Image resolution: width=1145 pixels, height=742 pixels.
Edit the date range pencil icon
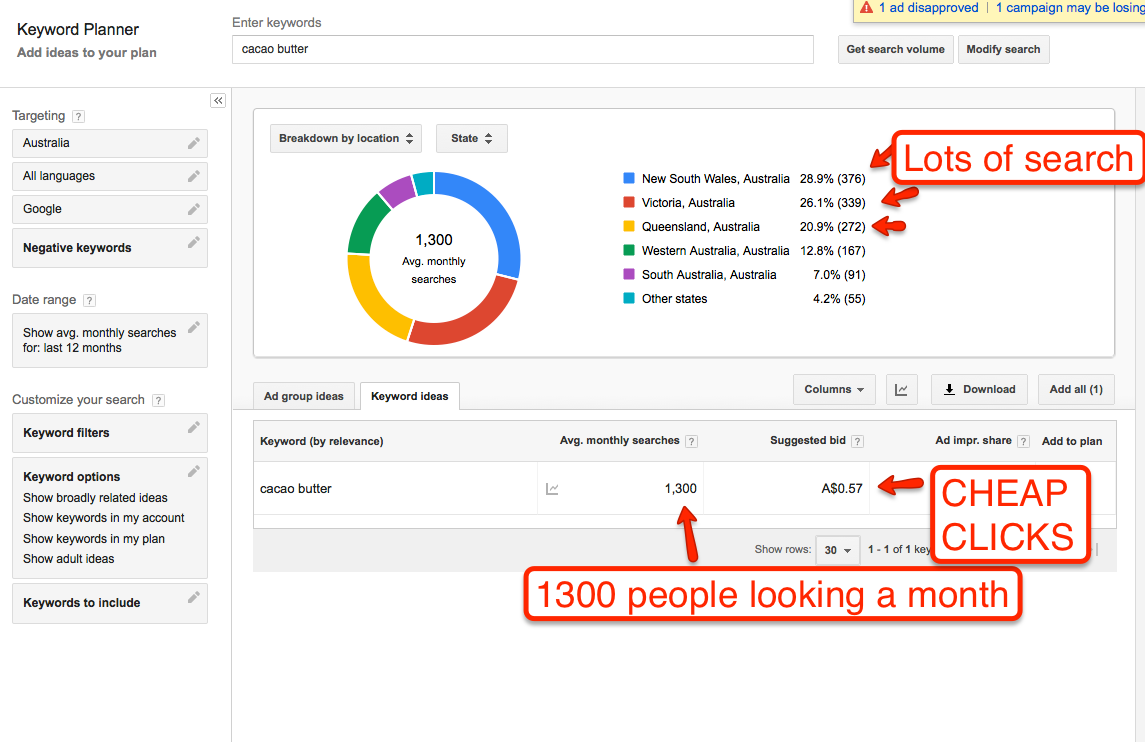pyautogui.click(x=194, y=327)
